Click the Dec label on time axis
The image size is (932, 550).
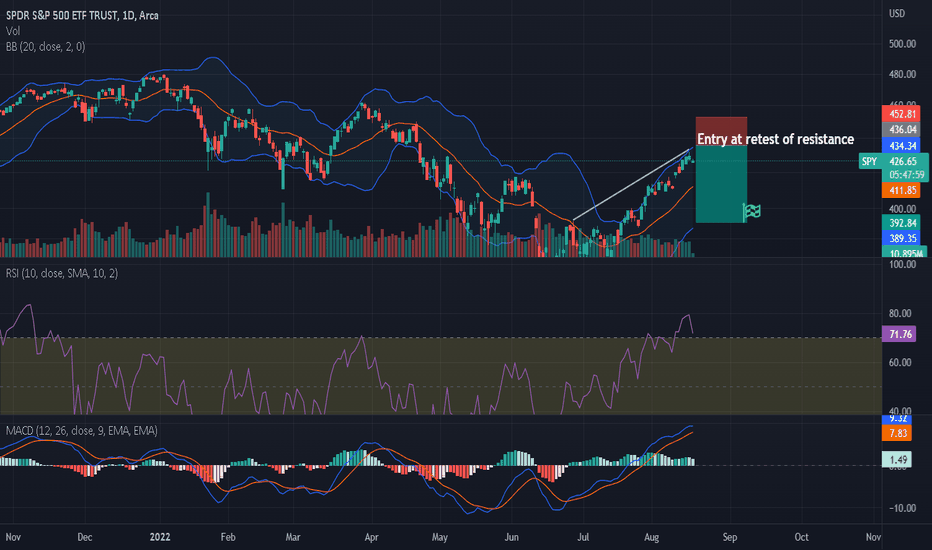[x=84, y=538]
